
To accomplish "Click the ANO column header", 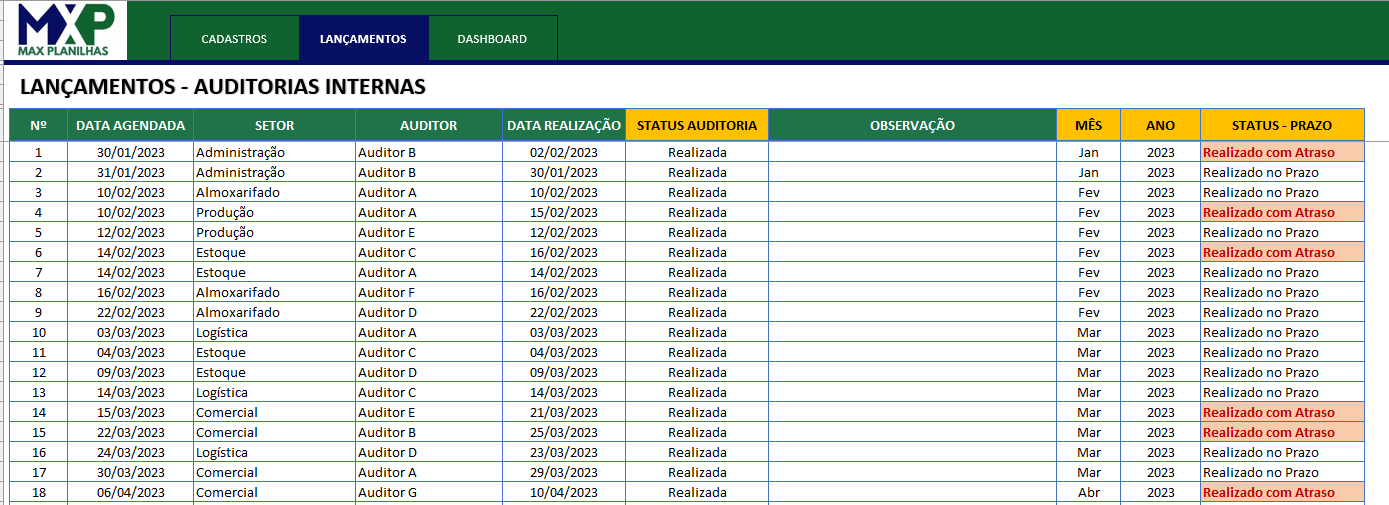I will click(x=1161, y=125).
